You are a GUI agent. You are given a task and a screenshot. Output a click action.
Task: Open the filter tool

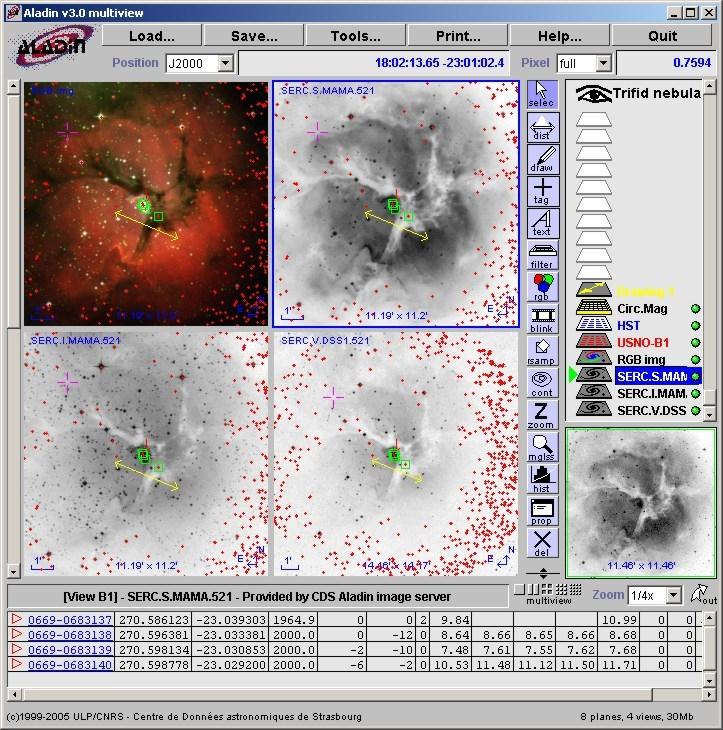[x=542, y=254]
